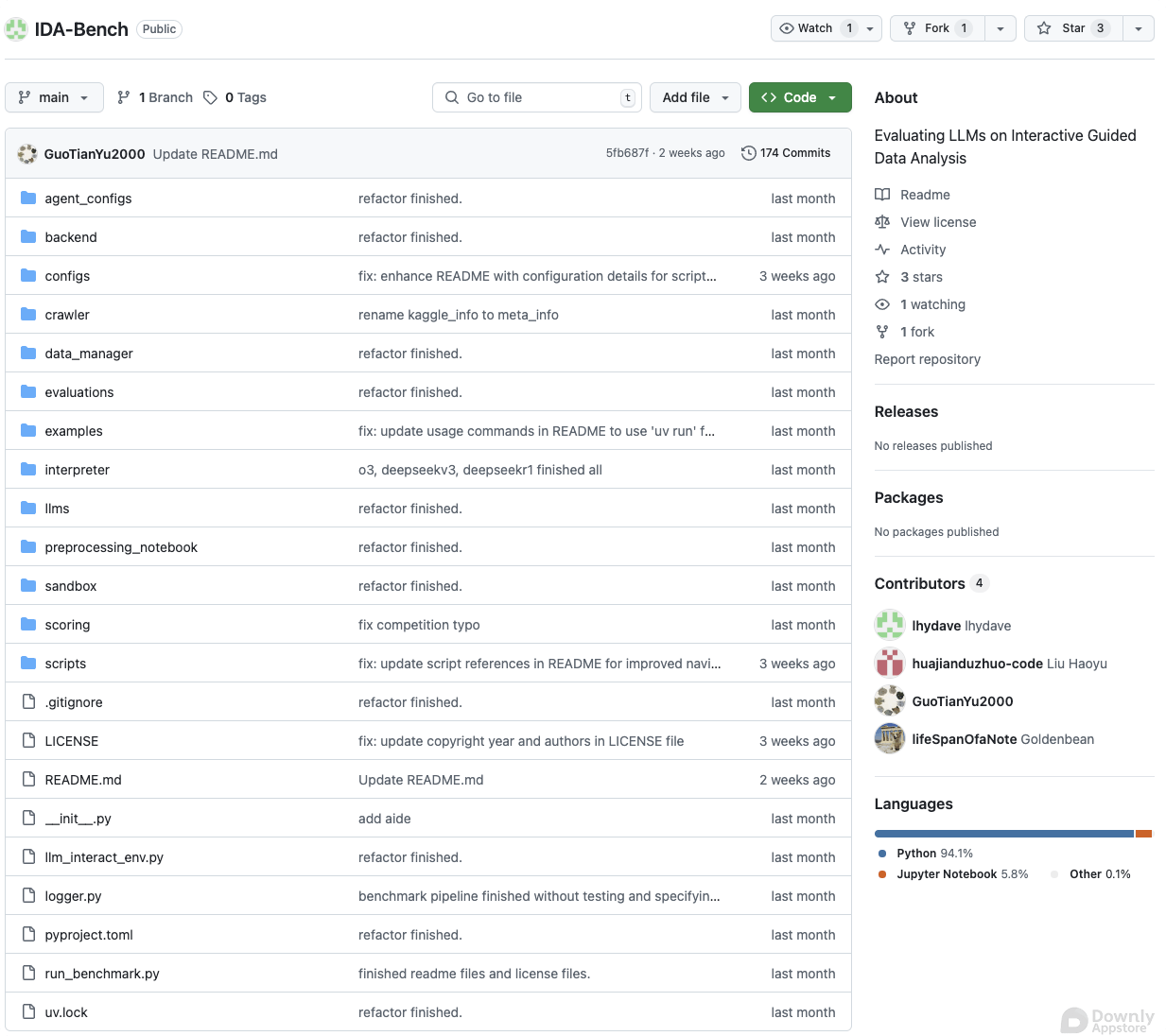This screenshot has height=1036, width=1166.
Task: Click the Python segment of language bar
Action: tap(1004, 834)
